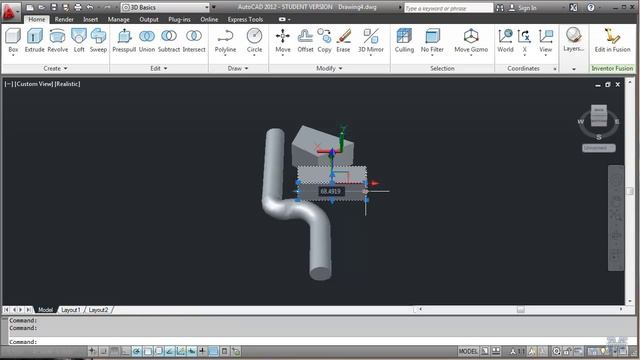Select the Move Gizmo tool
This screenshot has height=360, width=640.
point(471,41)
